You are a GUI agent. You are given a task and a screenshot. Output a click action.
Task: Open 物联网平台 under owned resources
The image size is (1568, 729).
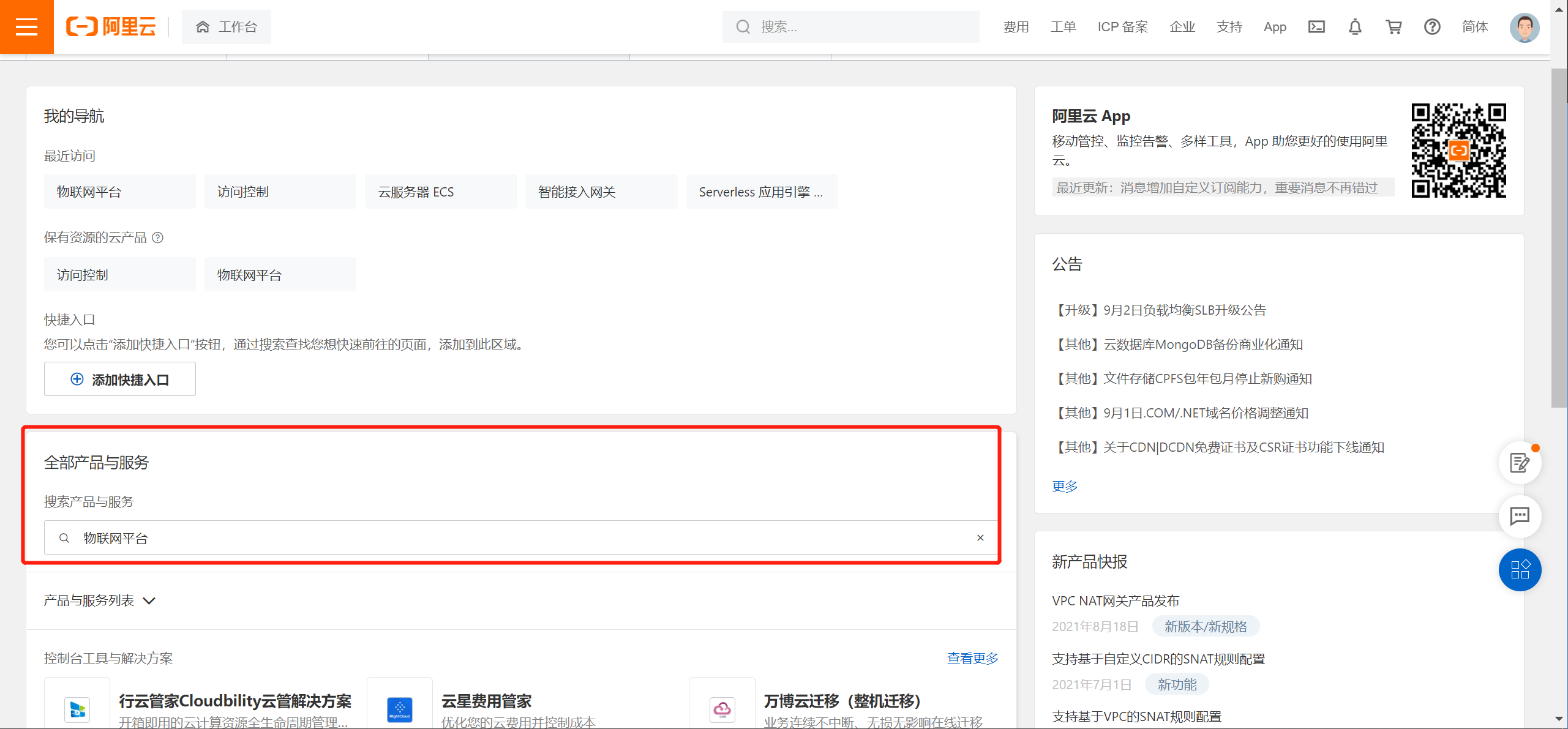280,274
